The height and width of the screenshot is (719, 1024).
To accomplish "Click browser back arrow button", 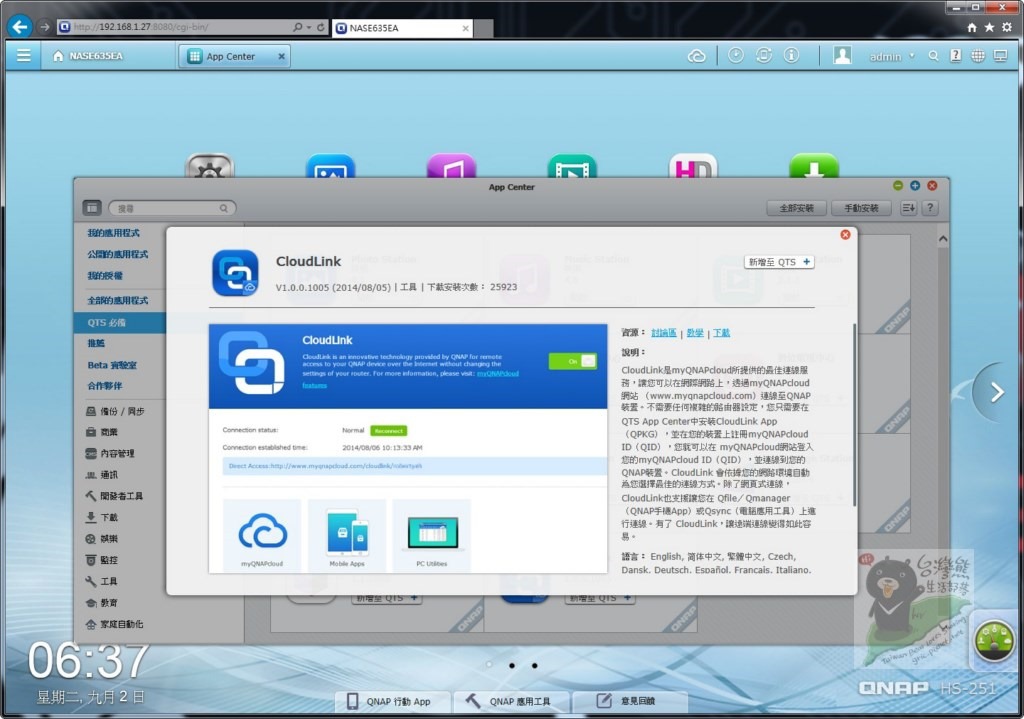I will pyautogui.click(x=20, y=27).
